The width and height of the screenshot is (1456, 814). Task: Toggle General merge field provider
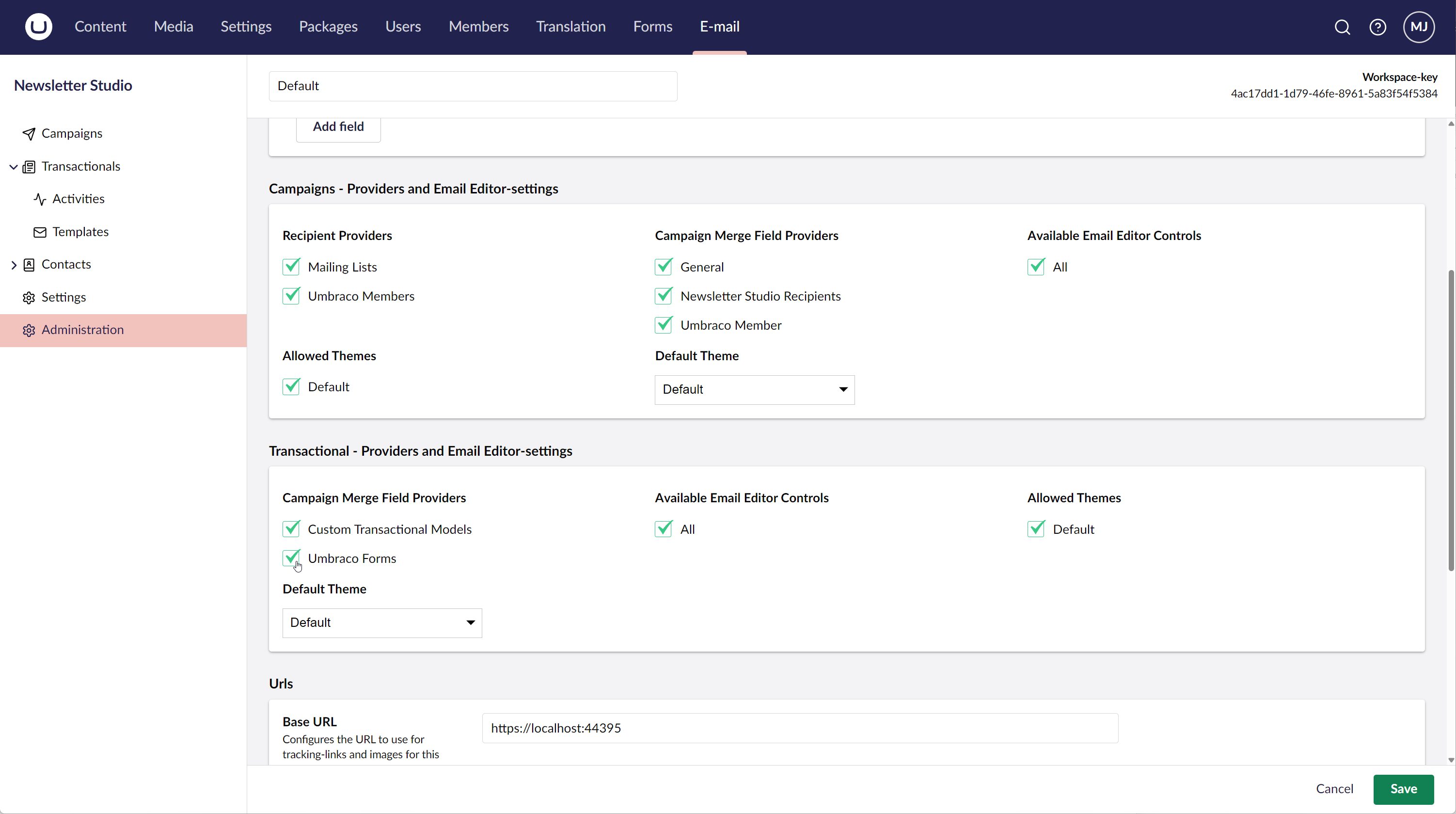(664, 267)
